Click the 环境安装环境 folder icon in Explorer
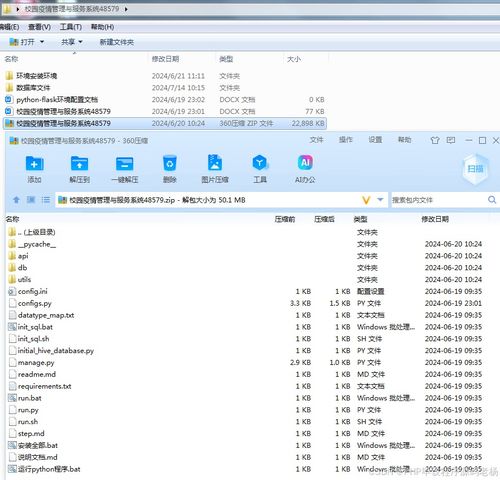Screen dimensions: 500x480 pos(9,76)
